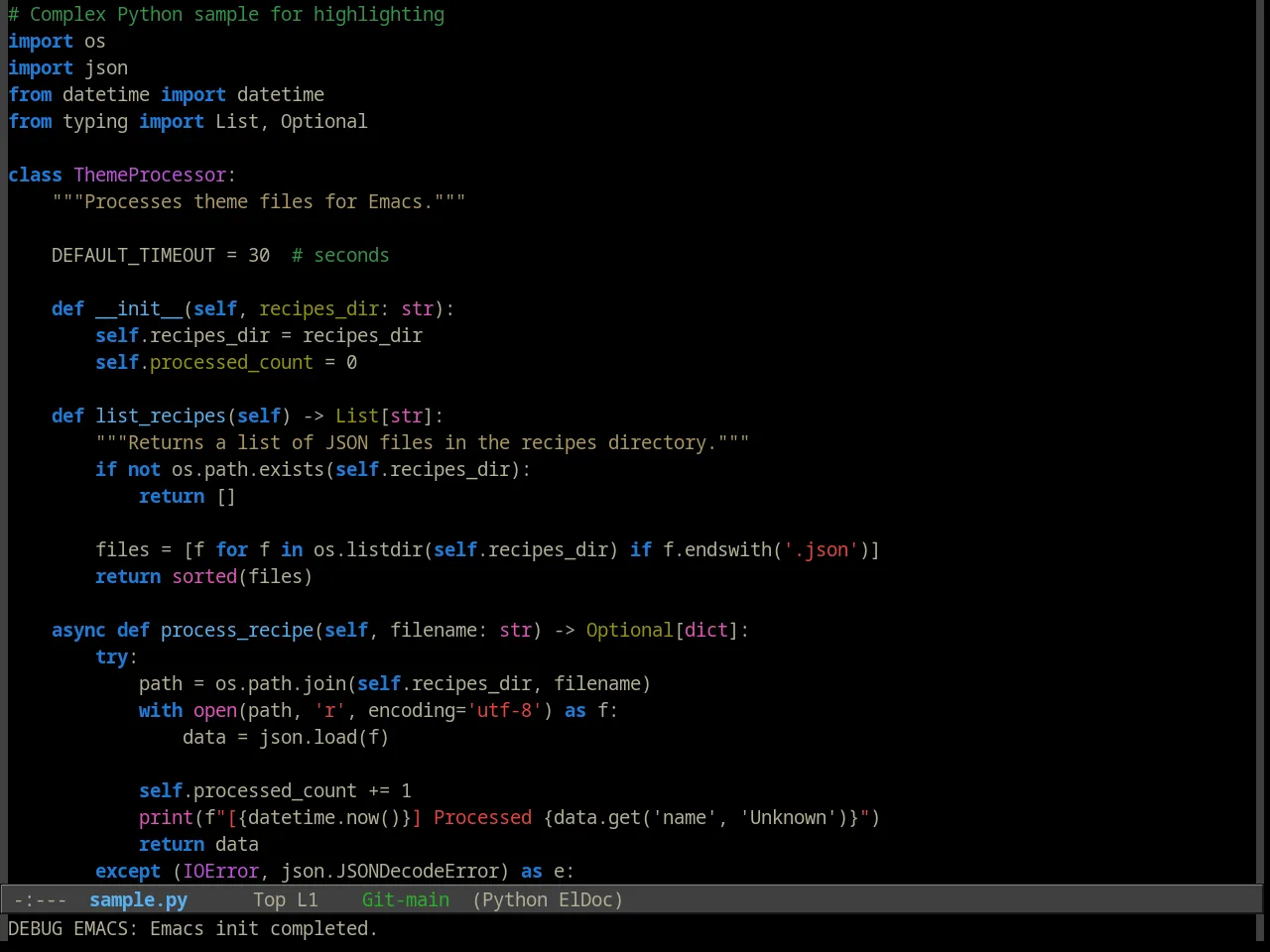1270x952 pixels.
Task: Click the 'print' function call
Action: pyautogui.click(x=166, y=818)
